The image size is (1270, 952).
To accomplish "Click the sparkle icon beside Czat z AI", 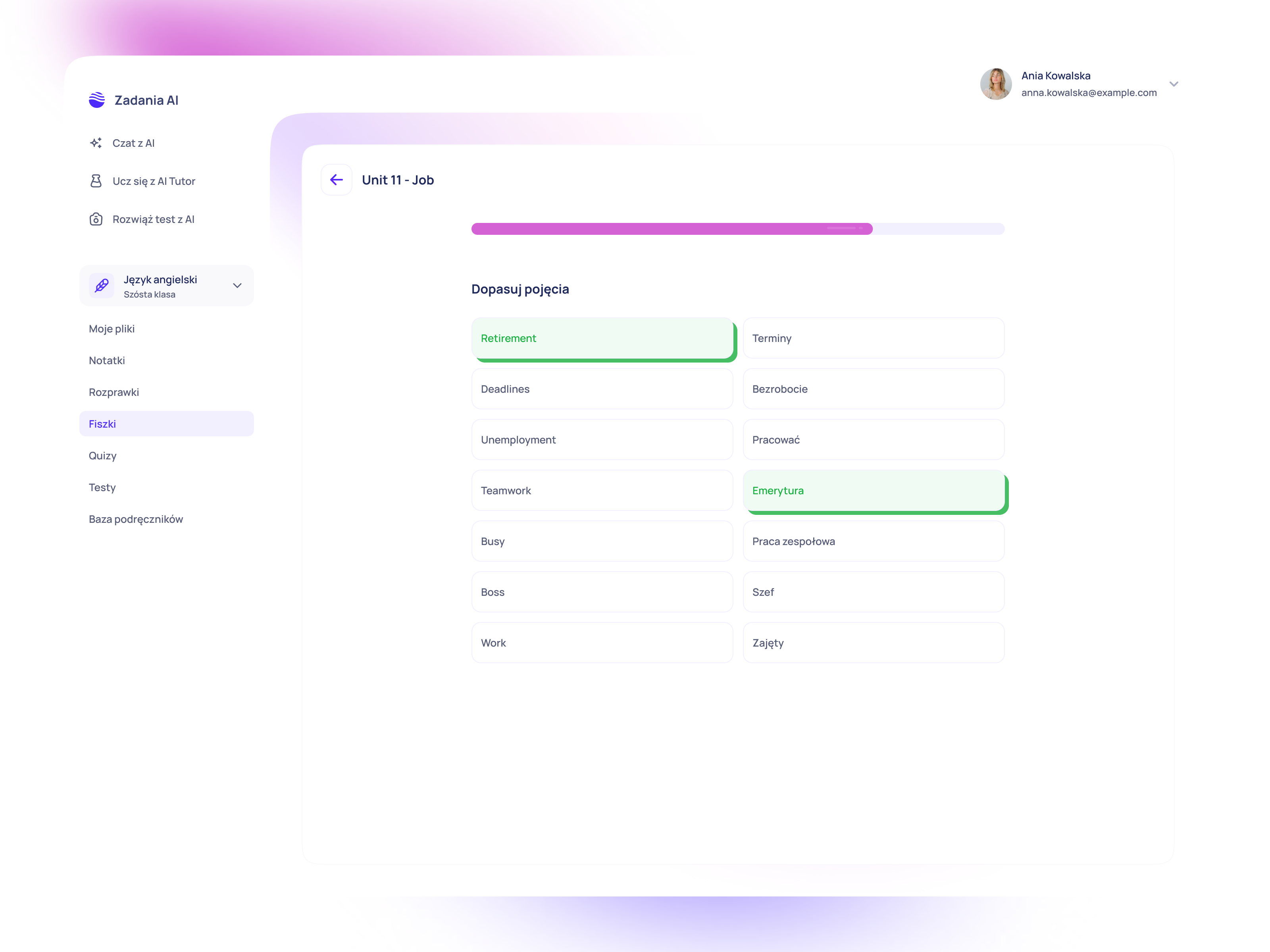I will point(96,143).
